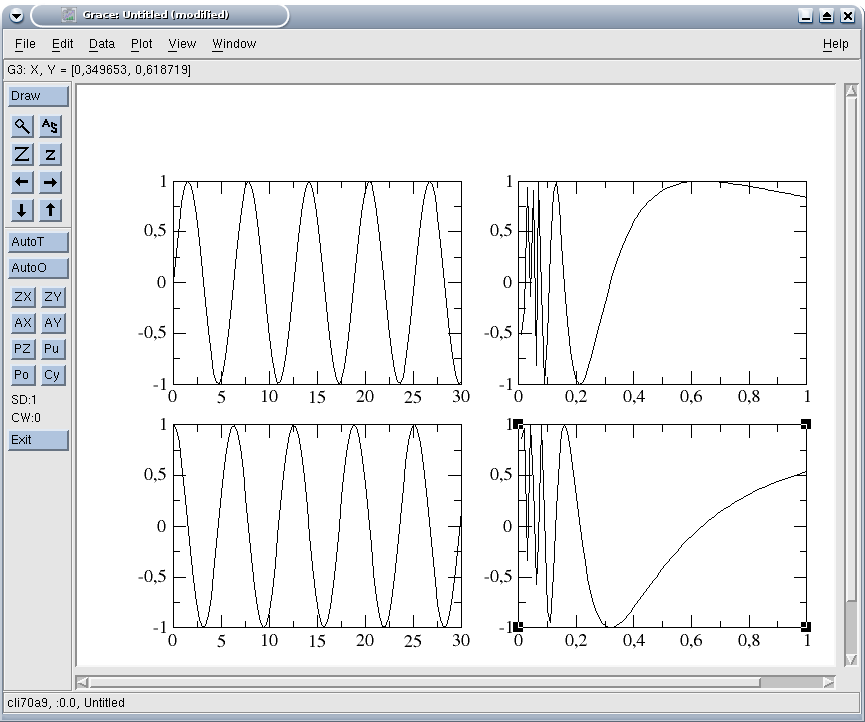Click the Draw redraw button

tap(38, 96)
